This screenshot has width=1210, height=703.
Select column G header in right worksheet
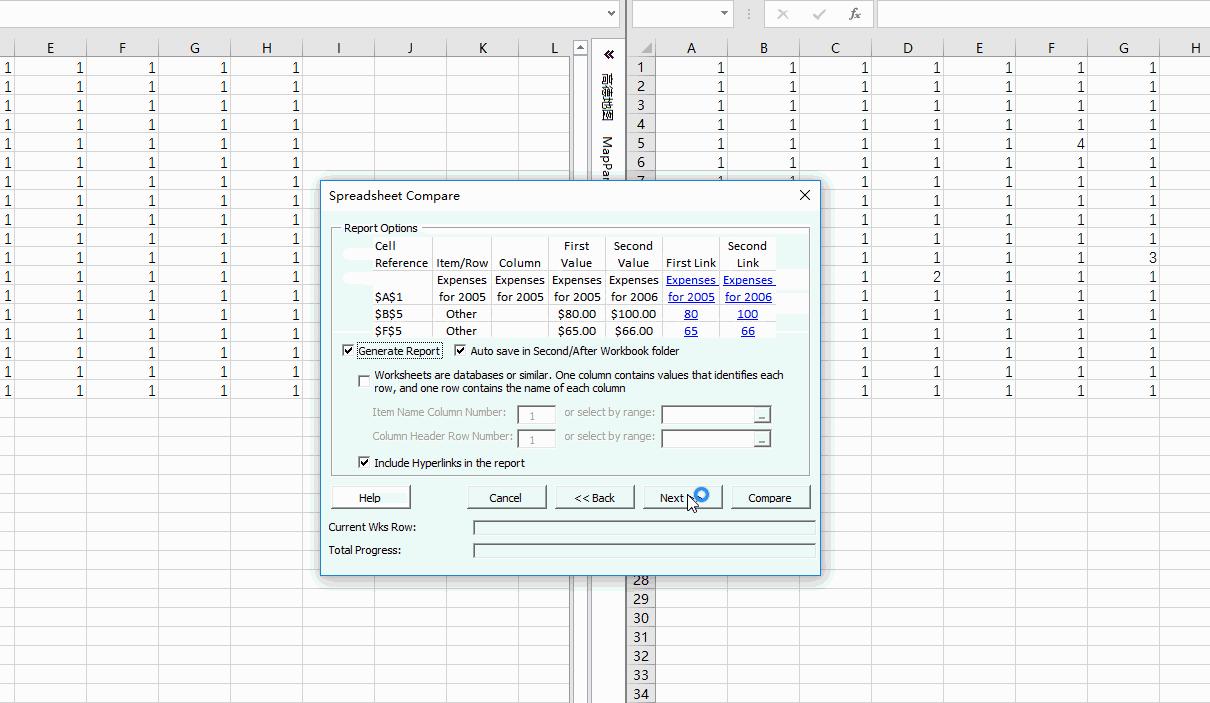click(1123, 48)
